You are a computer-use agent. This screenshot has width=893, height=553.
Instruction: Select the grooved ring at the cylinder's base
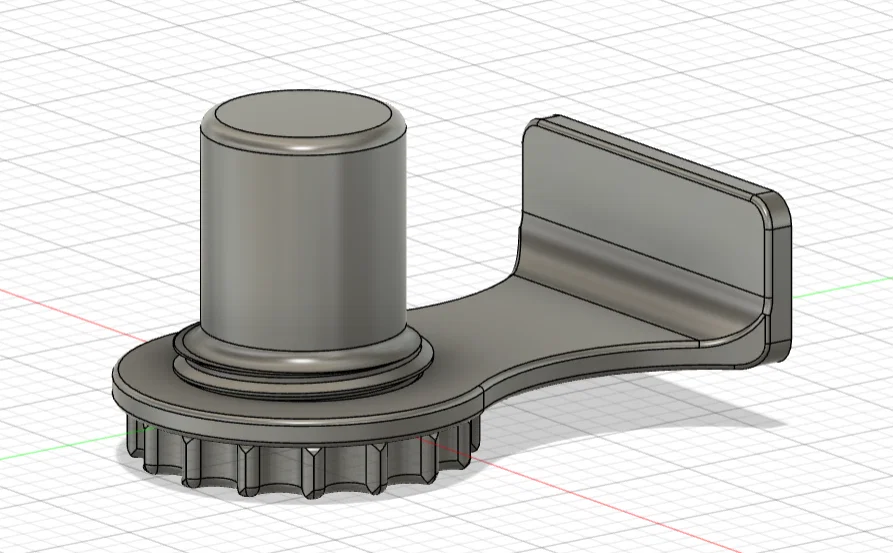pyautogui.click(x=304, y=364)
